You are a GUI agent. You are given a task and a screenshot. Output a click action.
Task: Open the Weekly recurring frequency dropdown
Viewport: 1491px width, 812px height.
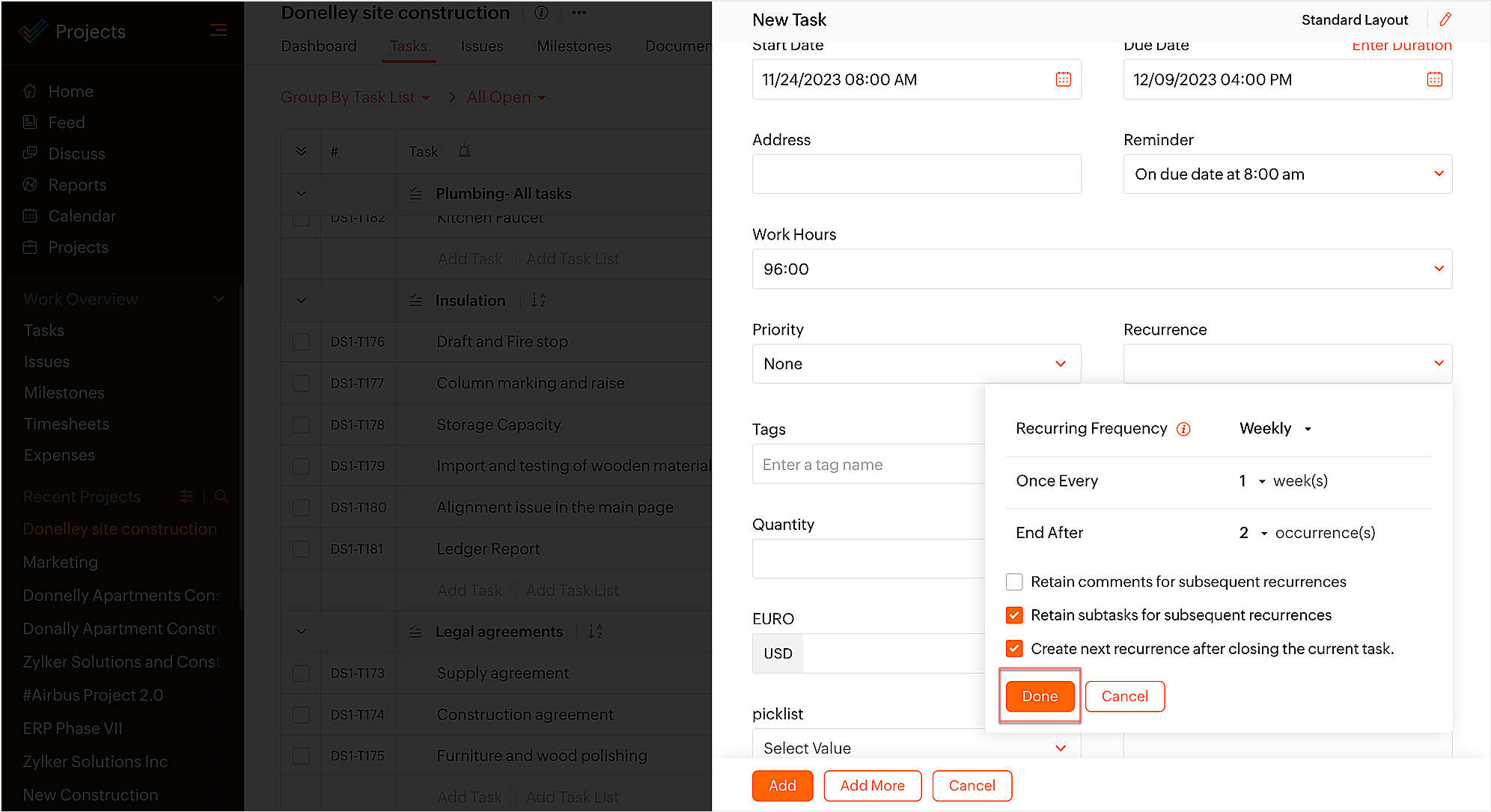pos(1275,429)
